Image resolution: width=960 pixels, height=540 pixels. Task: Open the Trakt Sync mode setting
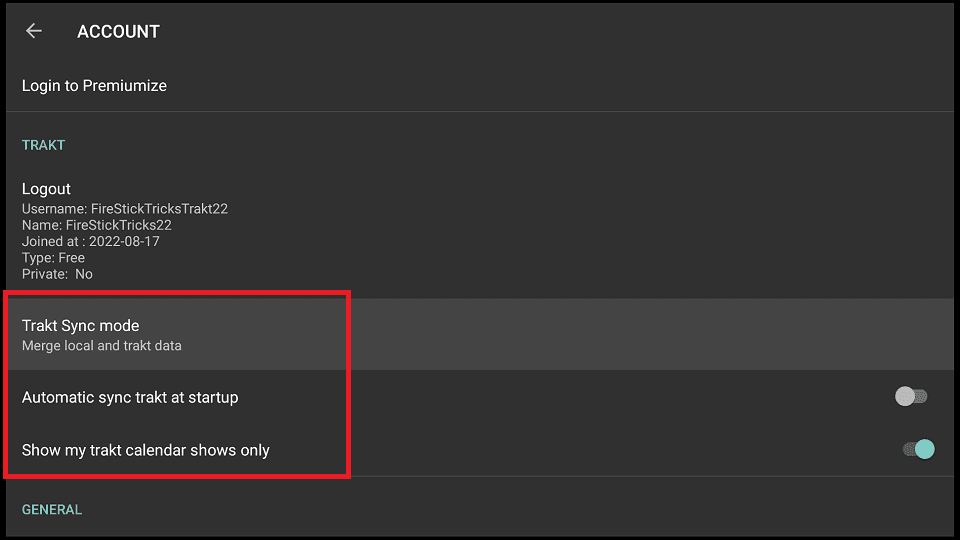tap(480, 334)
